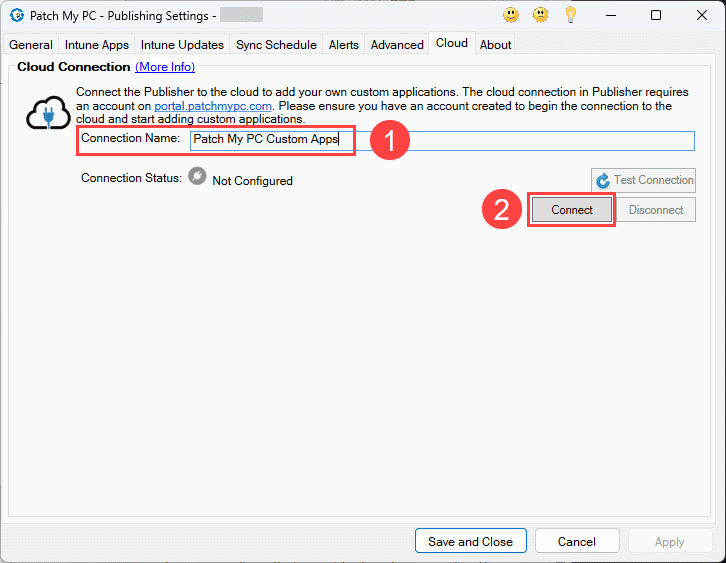This screenshot has width=726, height=563.
Task: Open the Alerts tab
Action: (344, 45)
